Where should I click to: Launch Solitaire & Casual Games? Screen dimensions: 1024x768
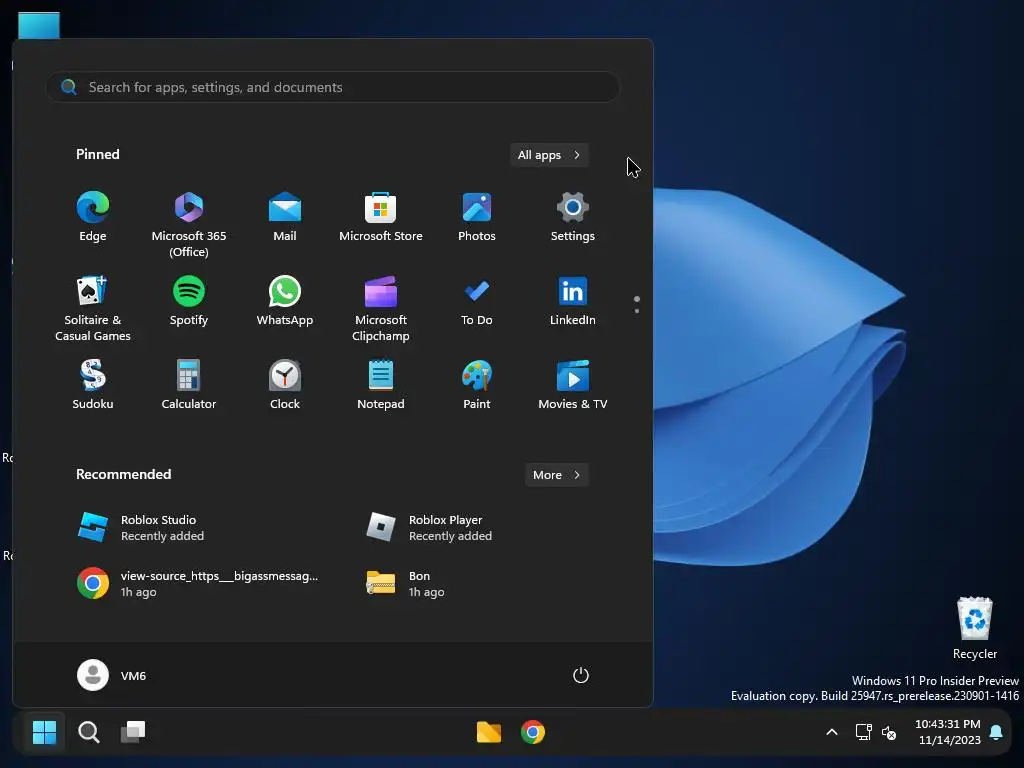(93, 309)
